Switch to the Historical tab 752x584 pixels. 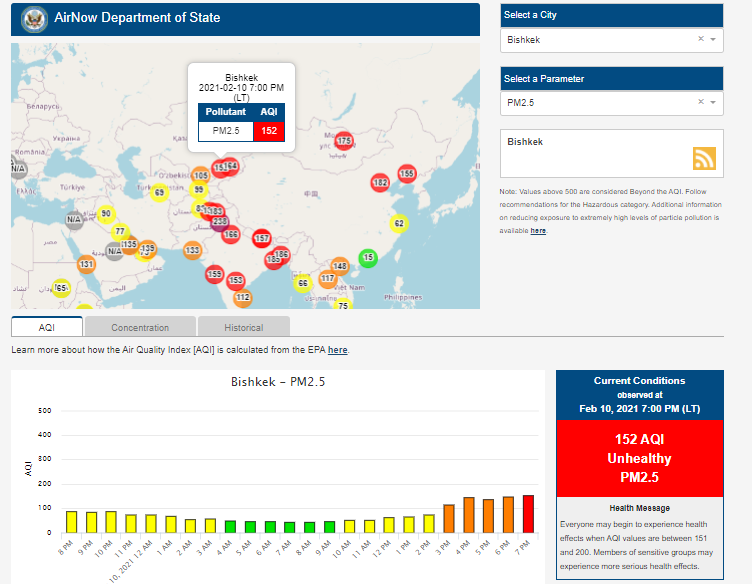[244, 327]
